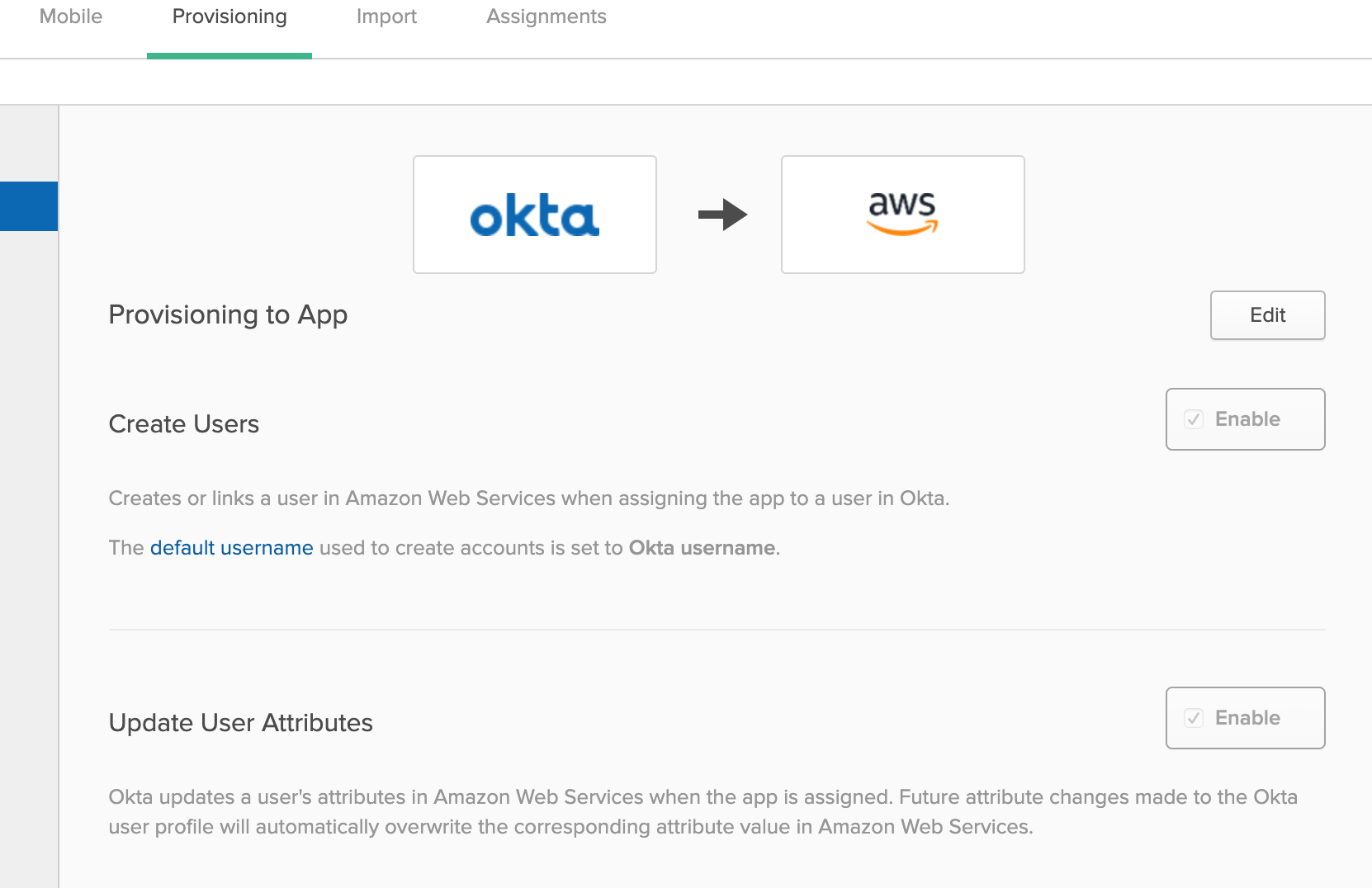The height and width of the screenshot is (888, 1372).
Task: Go to the Assignments tab
Action: (x=546, y=17)
